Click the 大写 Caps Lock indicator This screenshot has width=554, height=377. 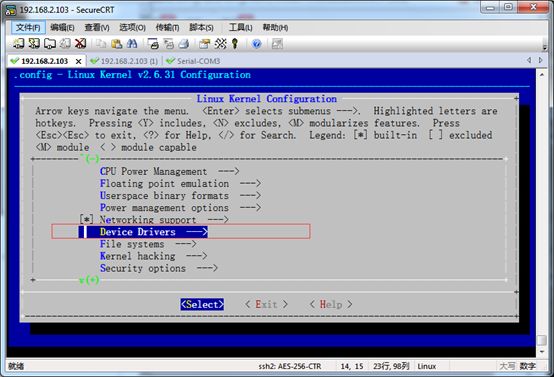point(507,366)
